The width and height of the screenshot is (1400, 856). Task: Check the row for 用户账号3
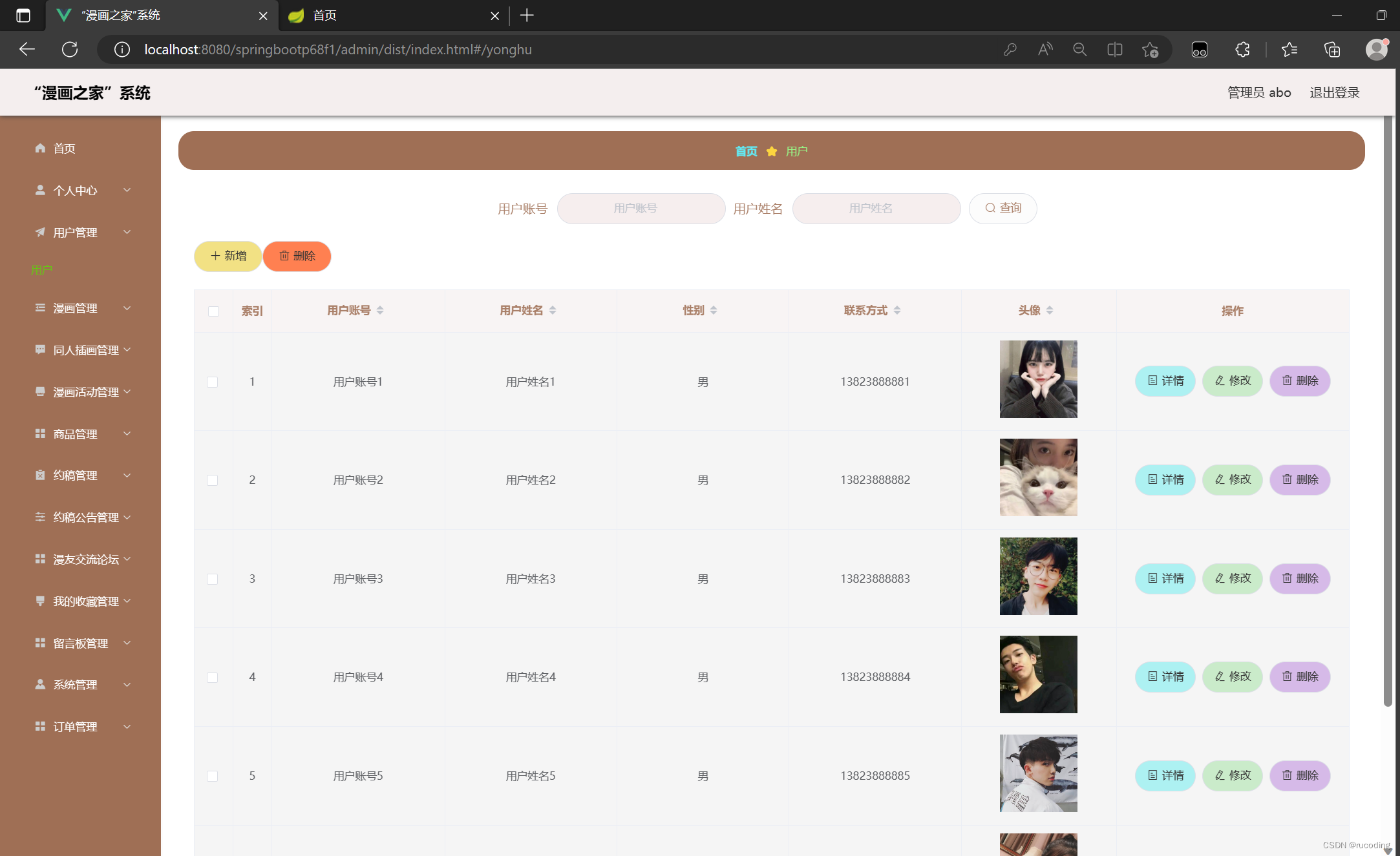click(212, 579)
